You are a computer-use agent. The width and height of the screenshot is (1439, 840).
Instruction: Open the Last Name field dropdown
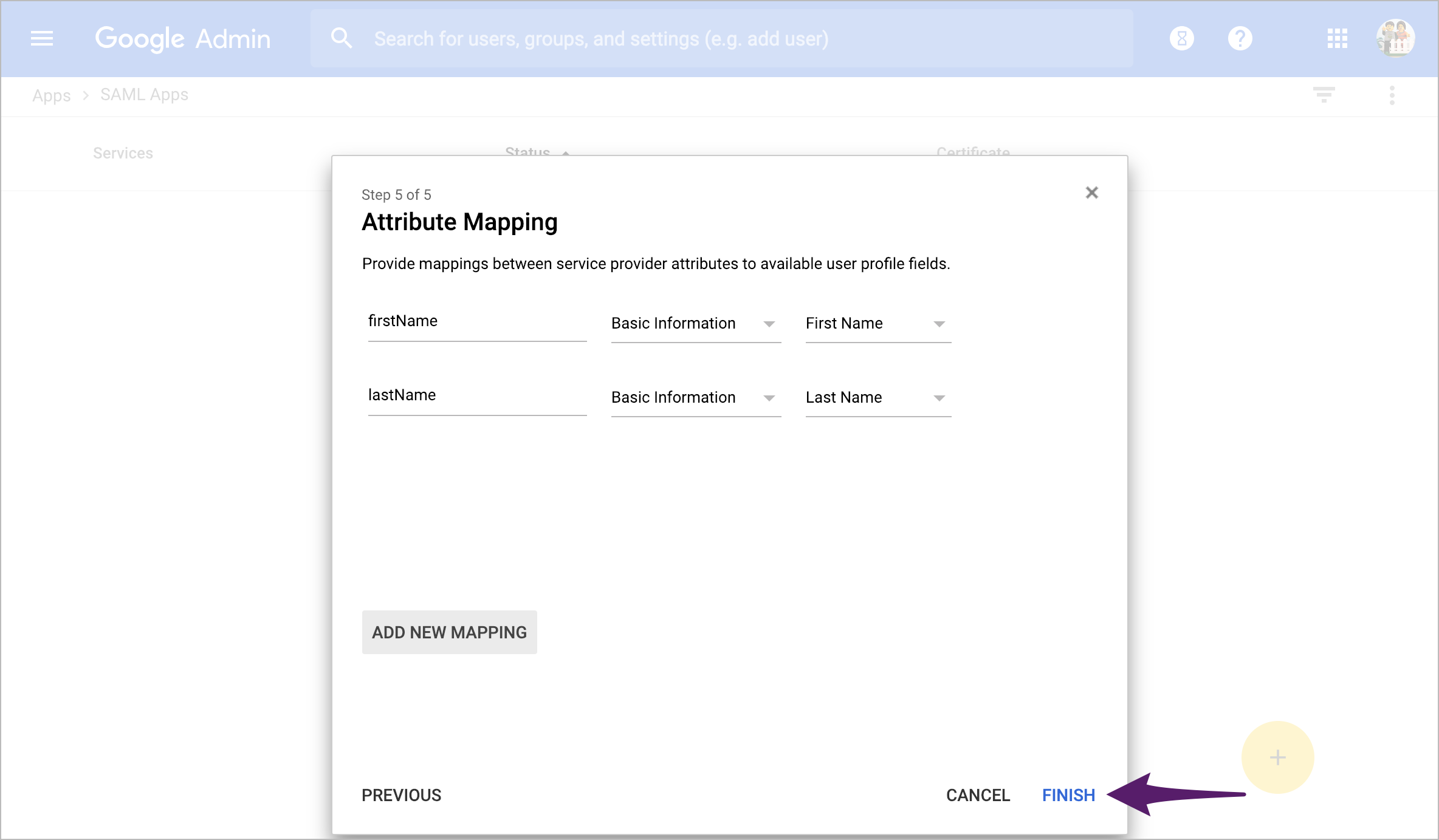(x=877, y=397)
